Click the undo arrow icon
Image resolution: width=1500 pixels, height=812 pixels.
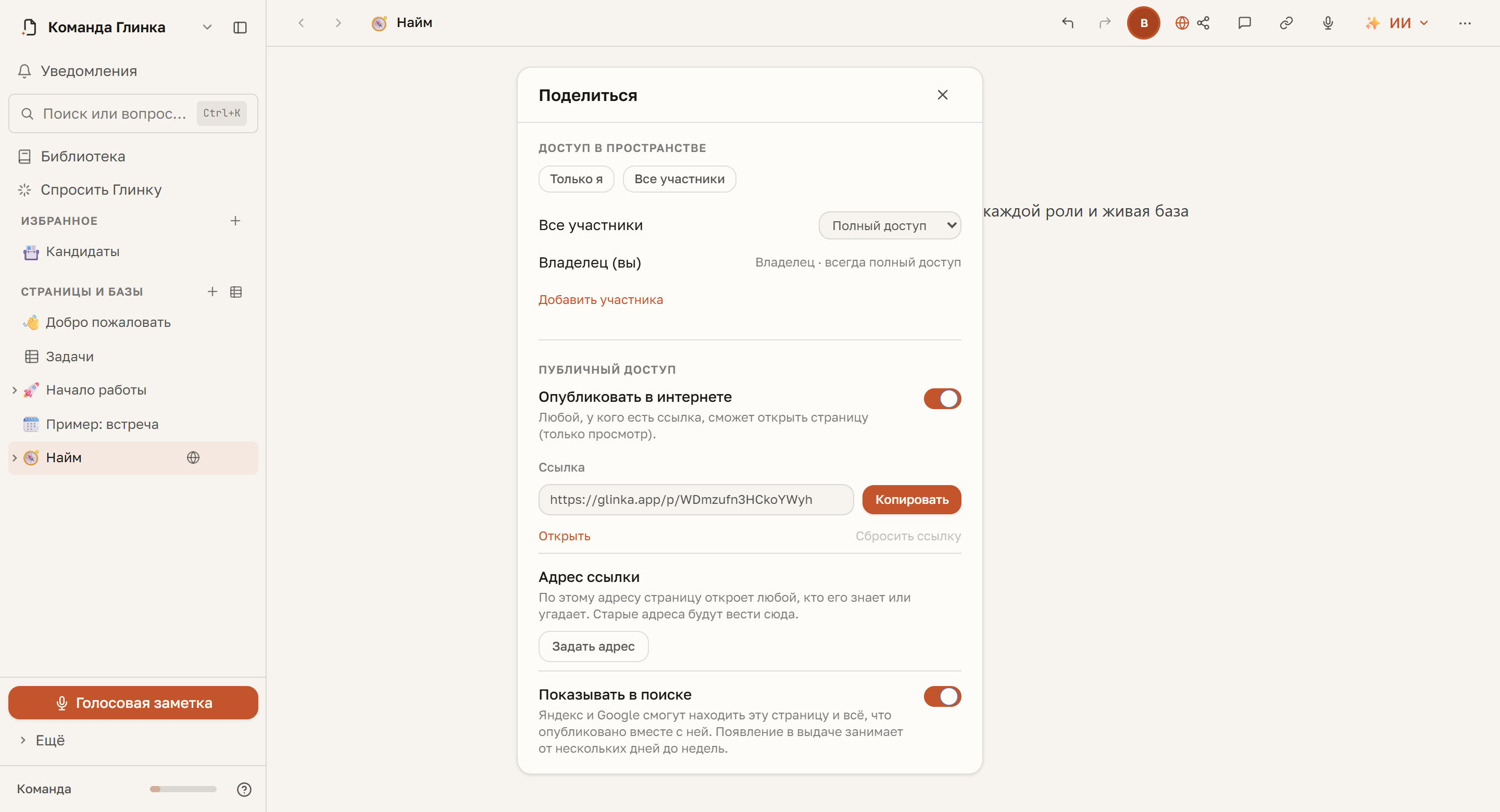(1067, 23)
